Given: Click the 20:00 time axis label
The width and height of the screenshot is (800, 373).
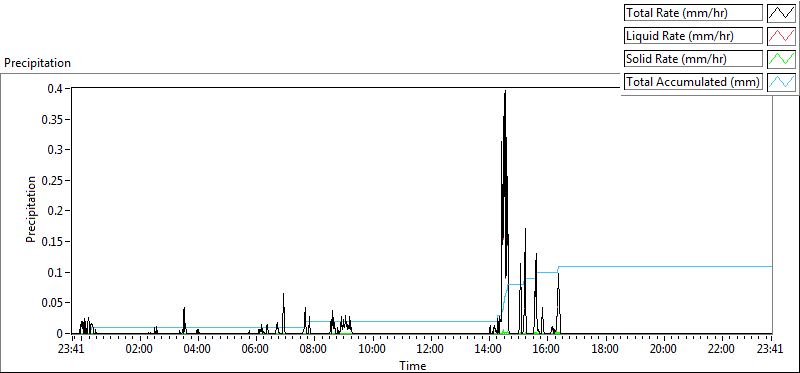Looking at the screenshot, I should tap(663, 350).
